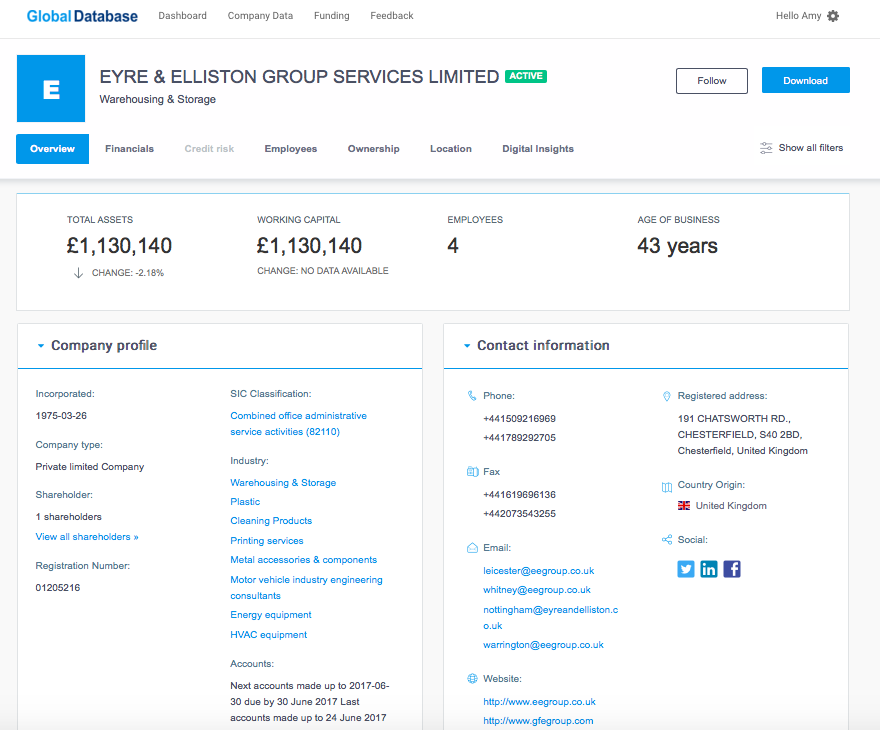Image resolution: width=880 pixels, height=730 pixels.
Task: Switch to the Location tab
Action: (x=451, y=149)
